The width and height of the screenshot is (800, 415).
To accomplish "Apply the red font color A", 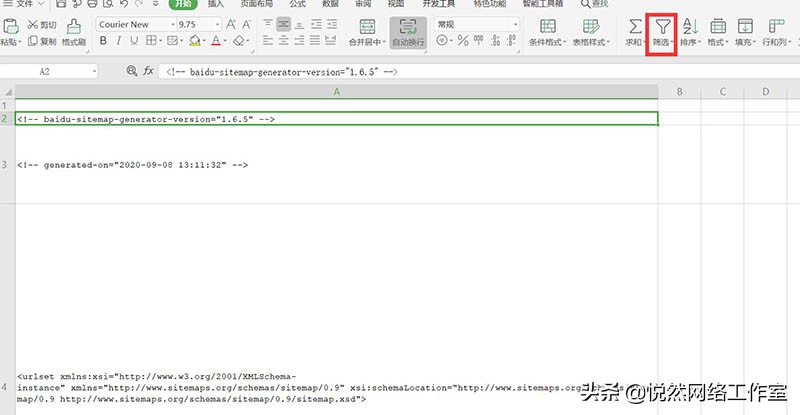I will coord(216,40).
